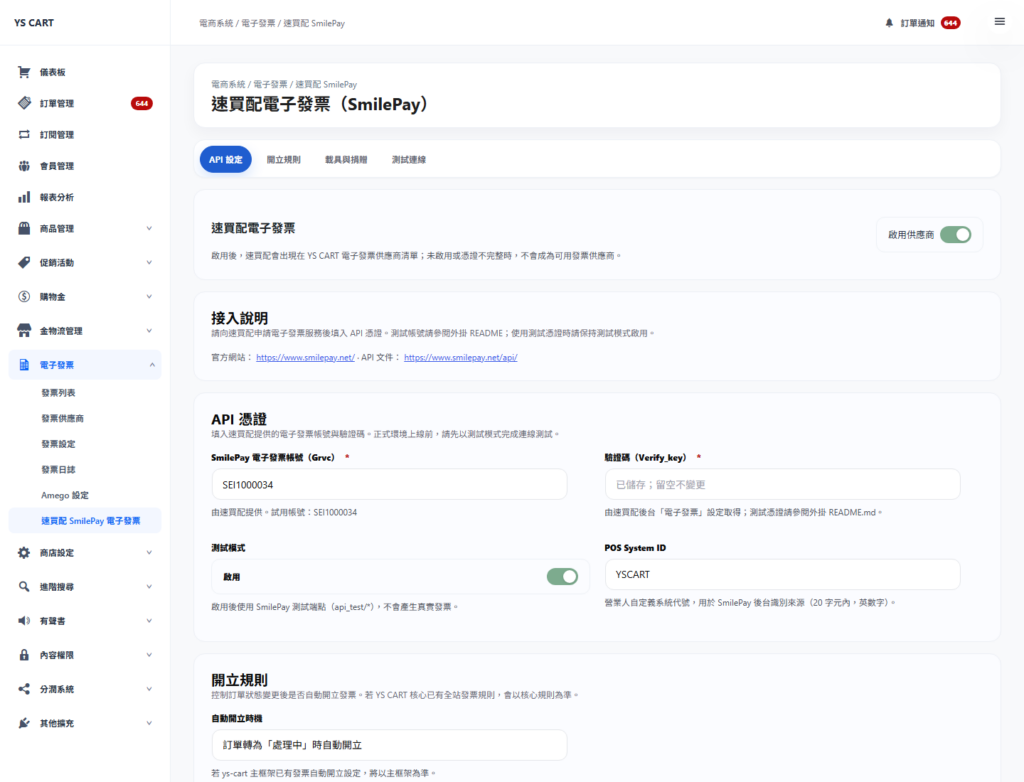Viewport: 1024px width, 782px height.
Task: Click the Verify_key input field
Action: [x=782, y=485]
